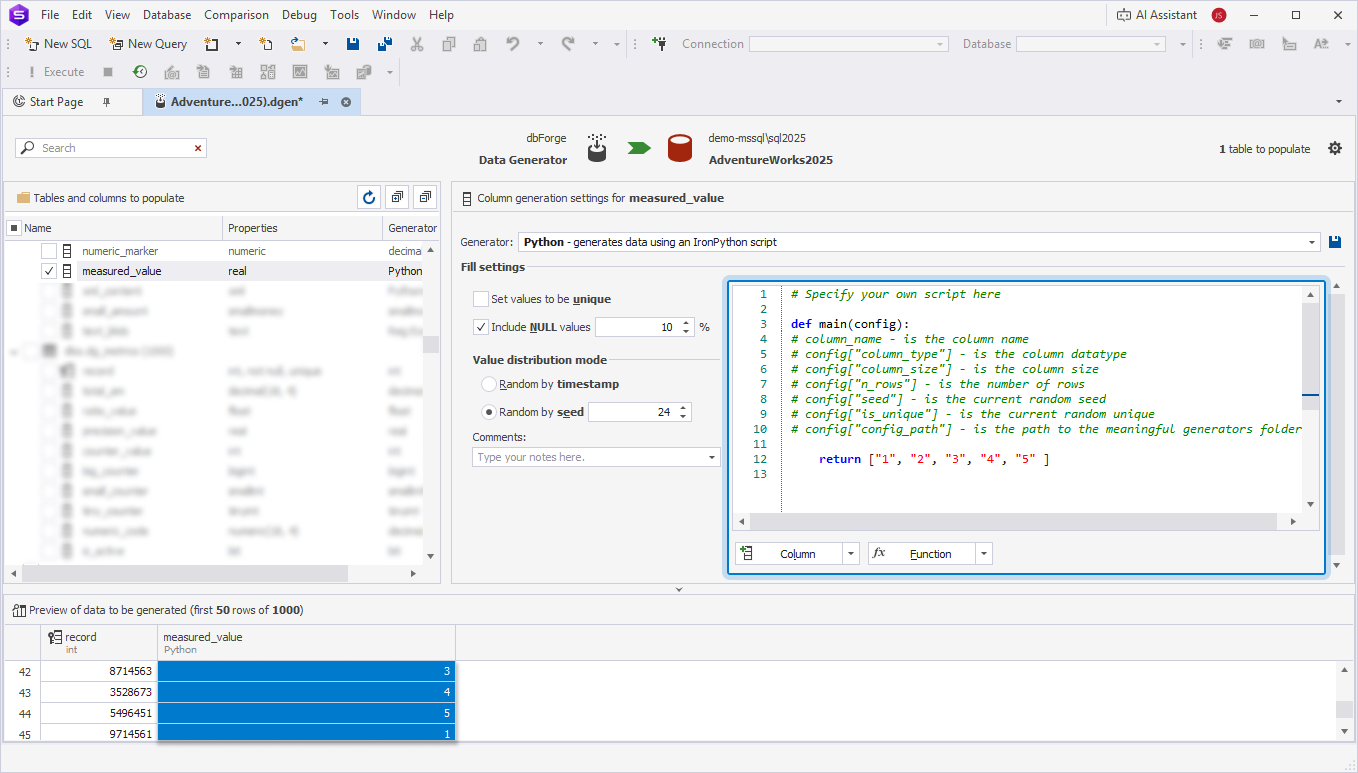Check Set values to be unique
The width and height of the screenshot is (1358, 773).
tap(481, 299)
